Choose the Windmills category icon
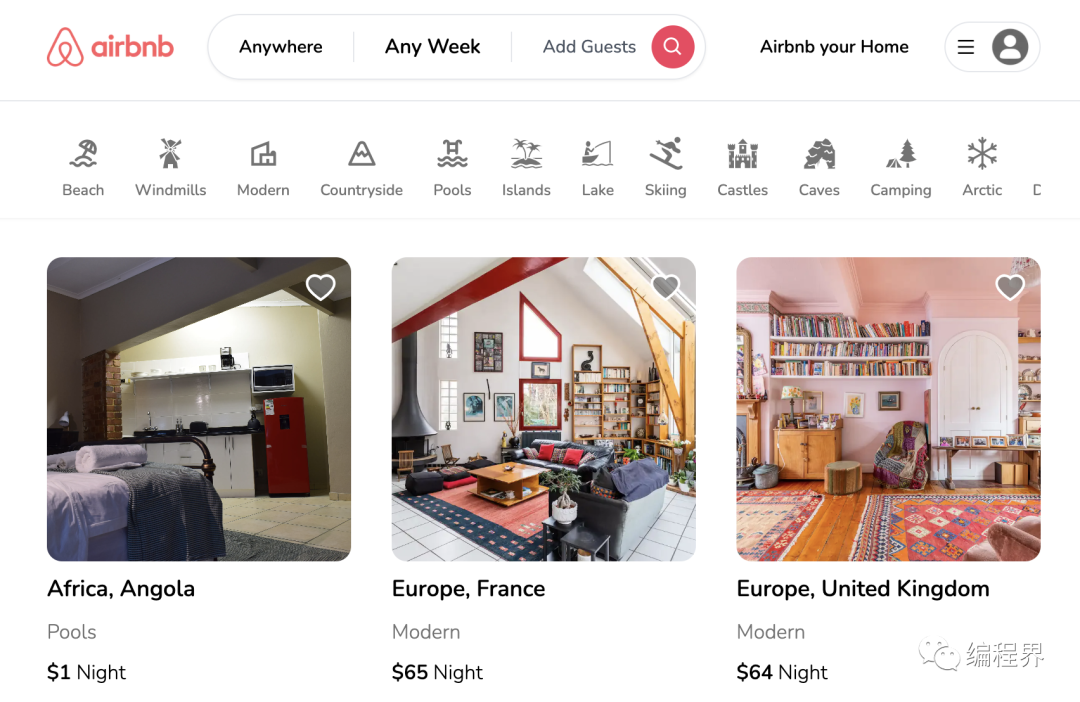Image resolution: width=1080 pixels, height=702 pixels. (x=170, y=154)
